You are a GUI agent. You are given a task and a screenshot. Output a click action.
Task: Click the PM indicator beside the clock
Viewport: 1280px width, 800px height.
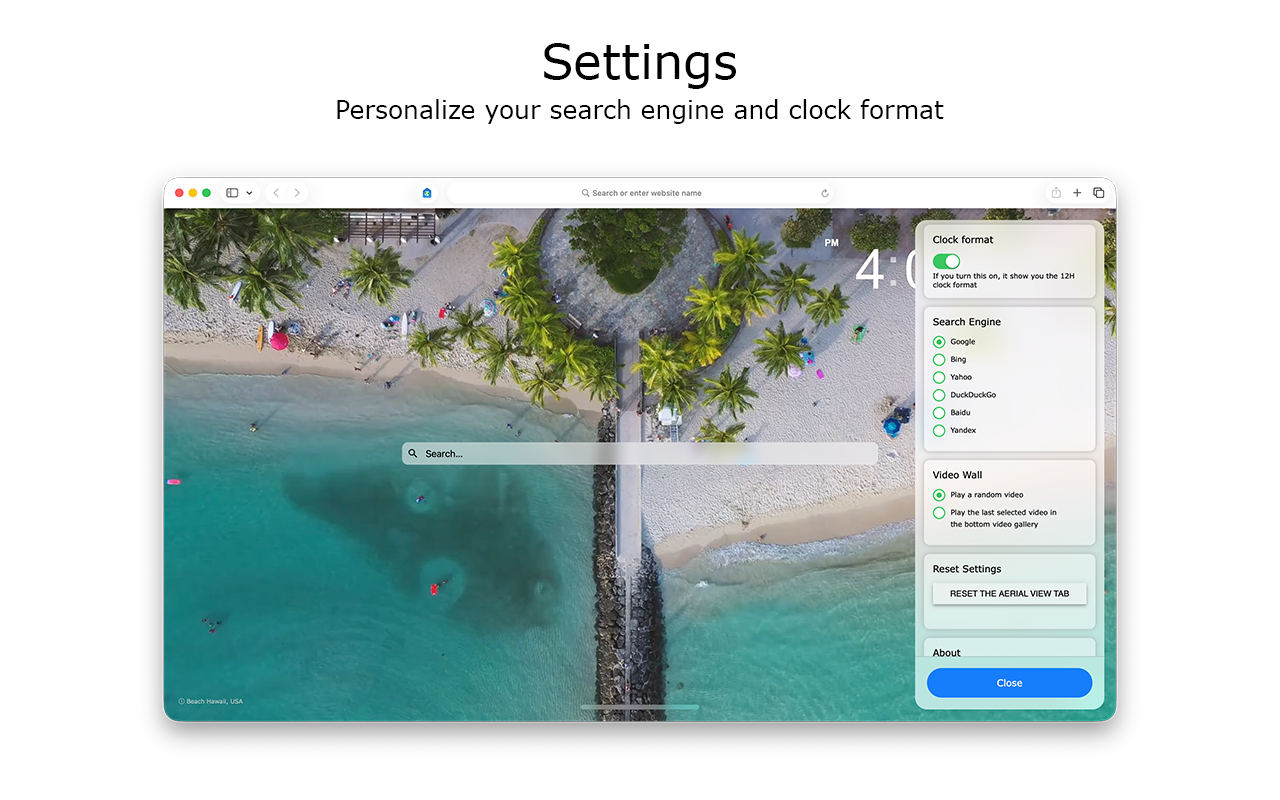tap(831, 243)
